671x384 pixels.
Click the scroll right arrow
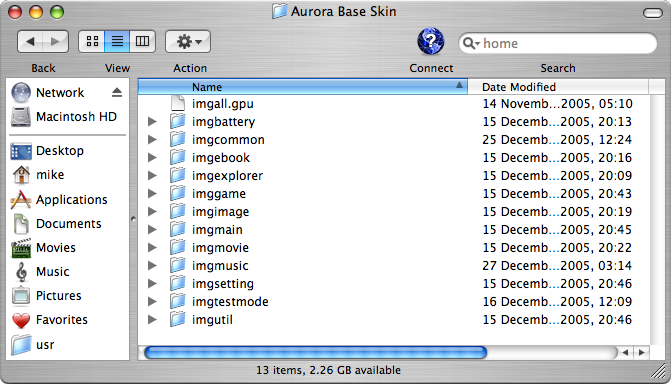tap(641, 353)
